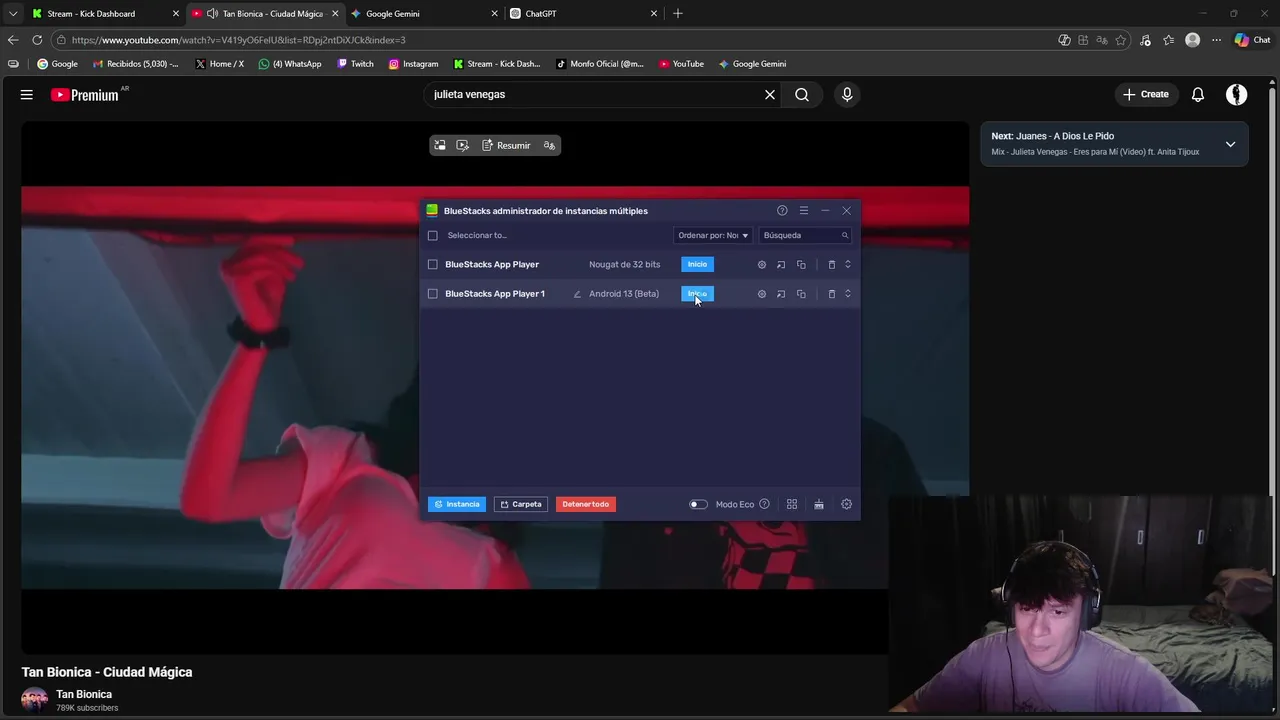Screen dimensions: 1280x720
Task: Open browser favorites list icon
Action: [1168, 40]
